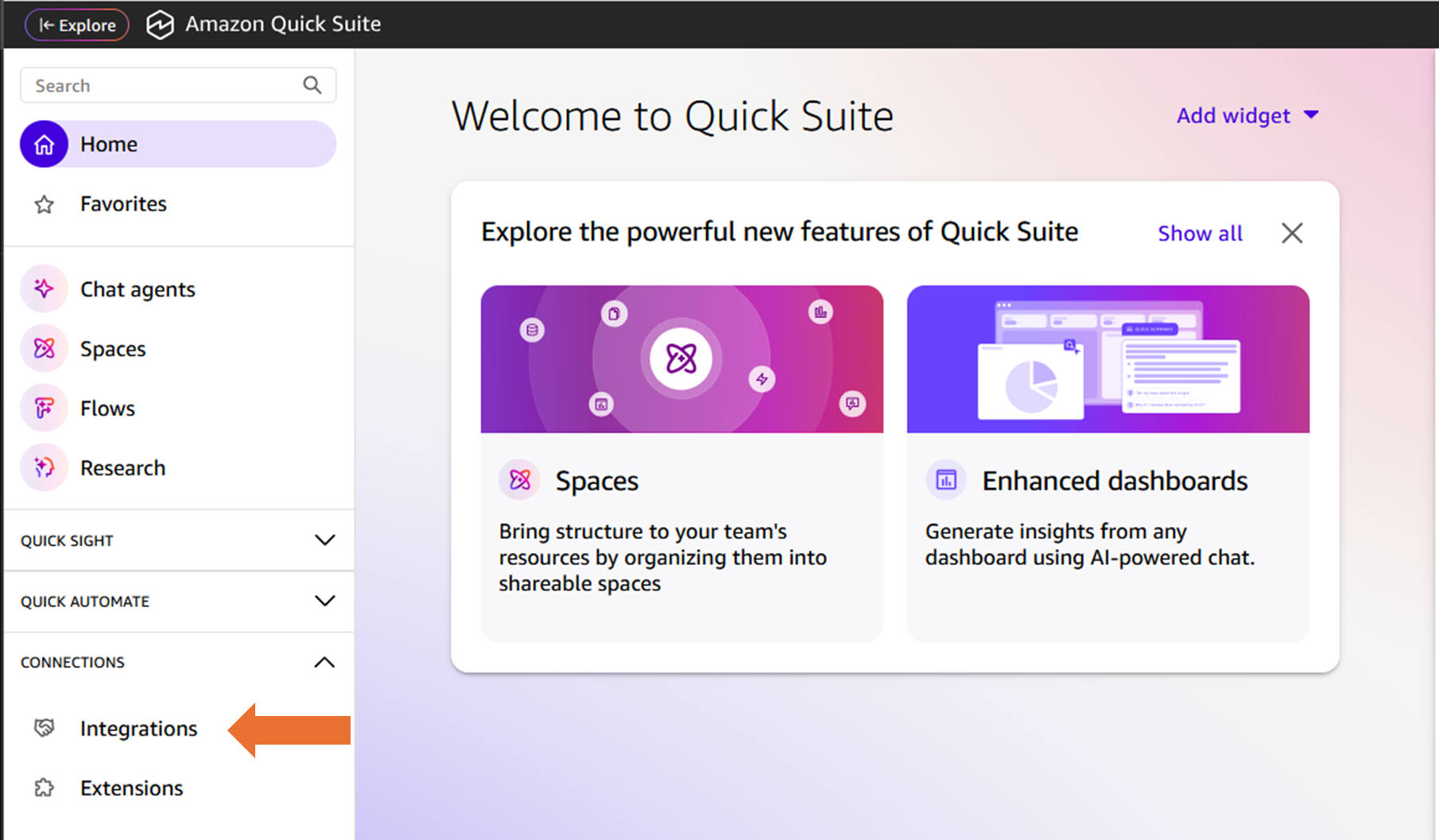Click the Home icon in sidebar
The width and height of the screenshot is (1439, 840).
(44, 145)
